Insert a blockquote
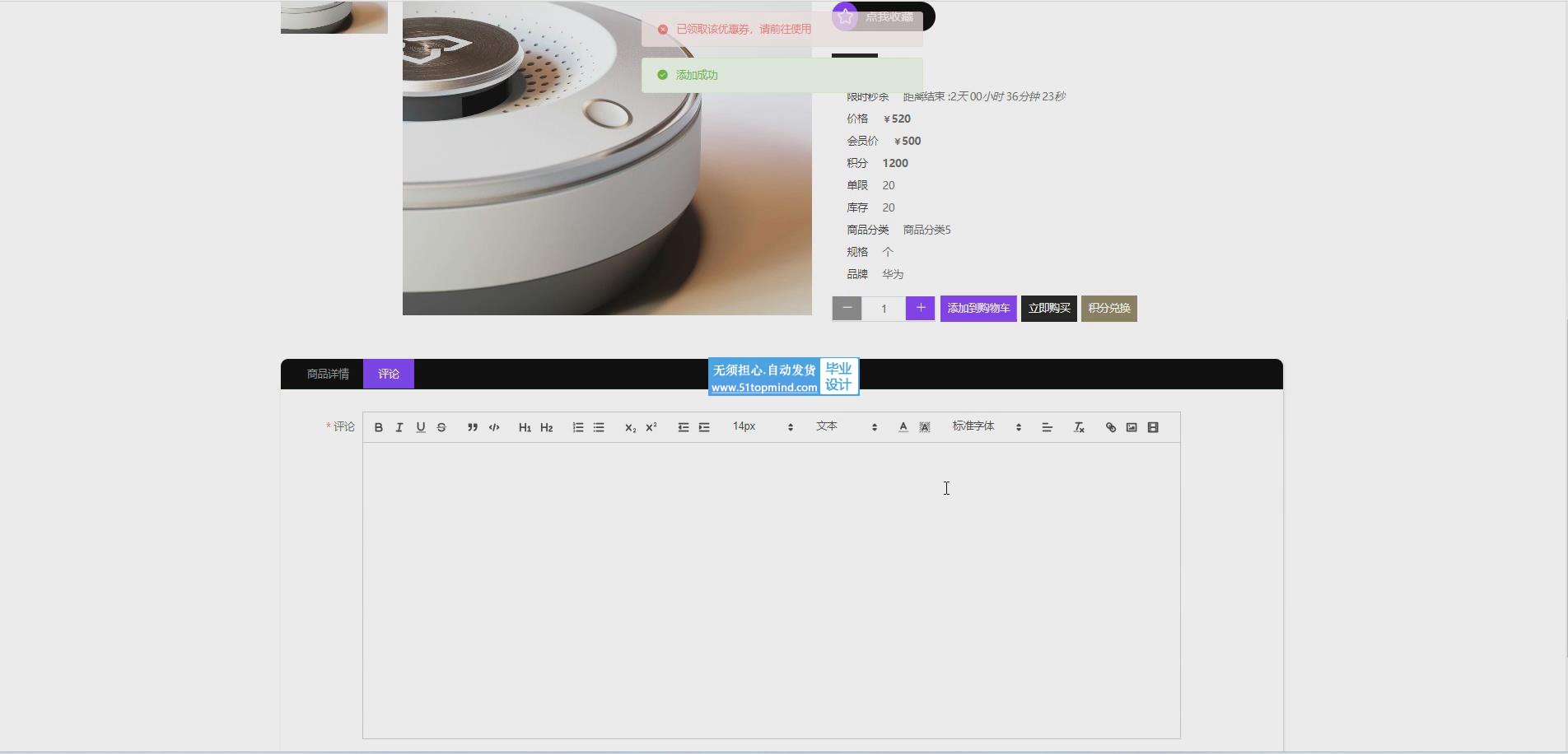This screenshot has height=754, width=1568. point(473,427)
